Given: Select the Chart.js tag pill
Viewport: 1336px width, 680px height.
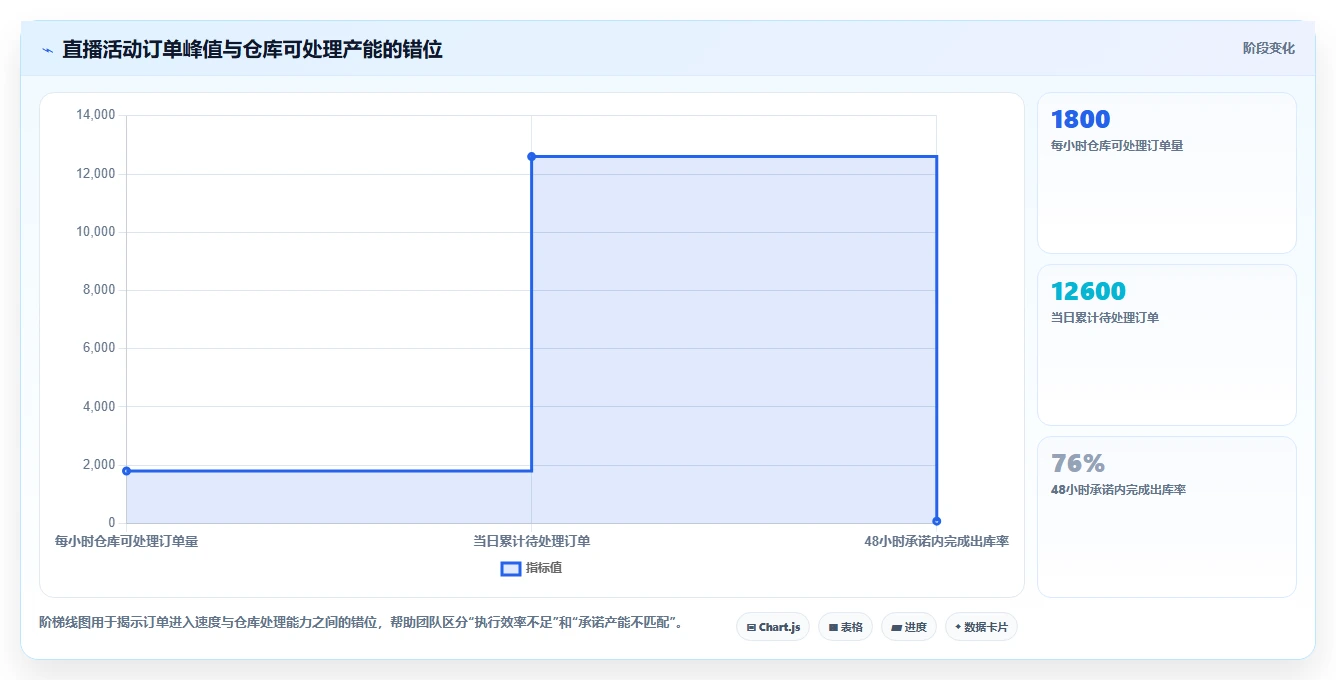Looking at the screenshot, I should pos(773,627).
